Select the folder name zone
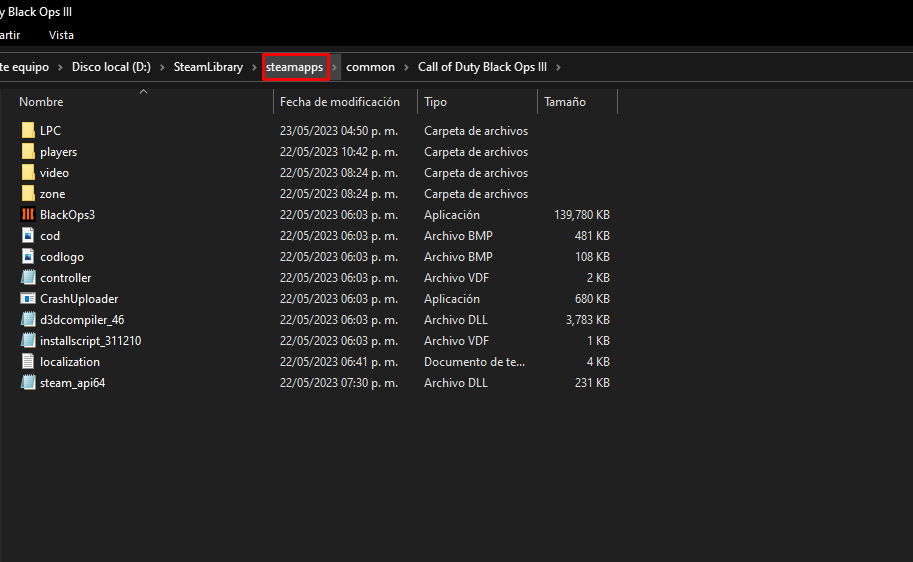The width and height of the screenshot is (913, 562). click(52, 194)
